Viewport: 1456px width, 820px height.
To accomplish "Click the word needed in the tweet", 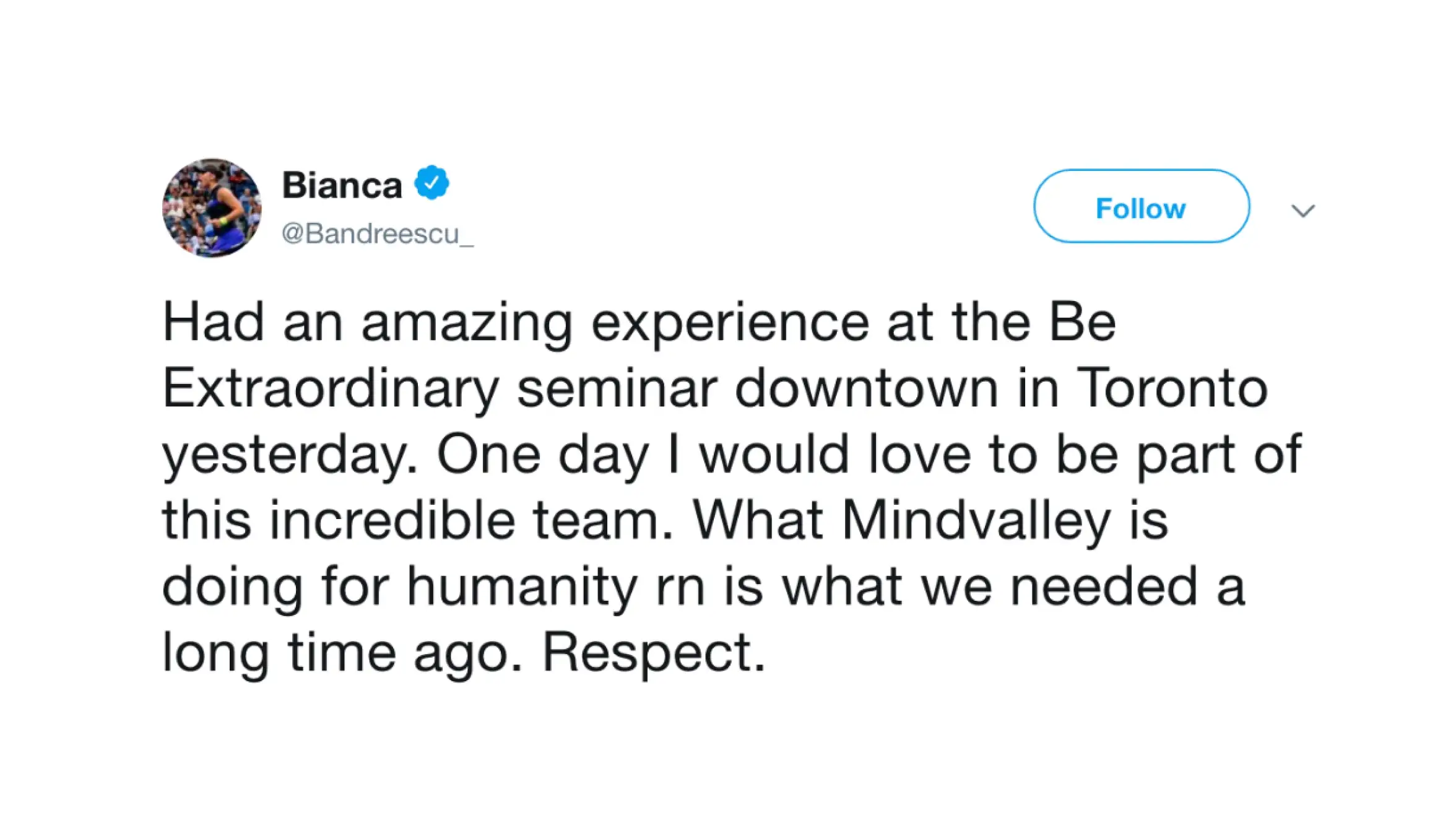I will coord(1104,587).
